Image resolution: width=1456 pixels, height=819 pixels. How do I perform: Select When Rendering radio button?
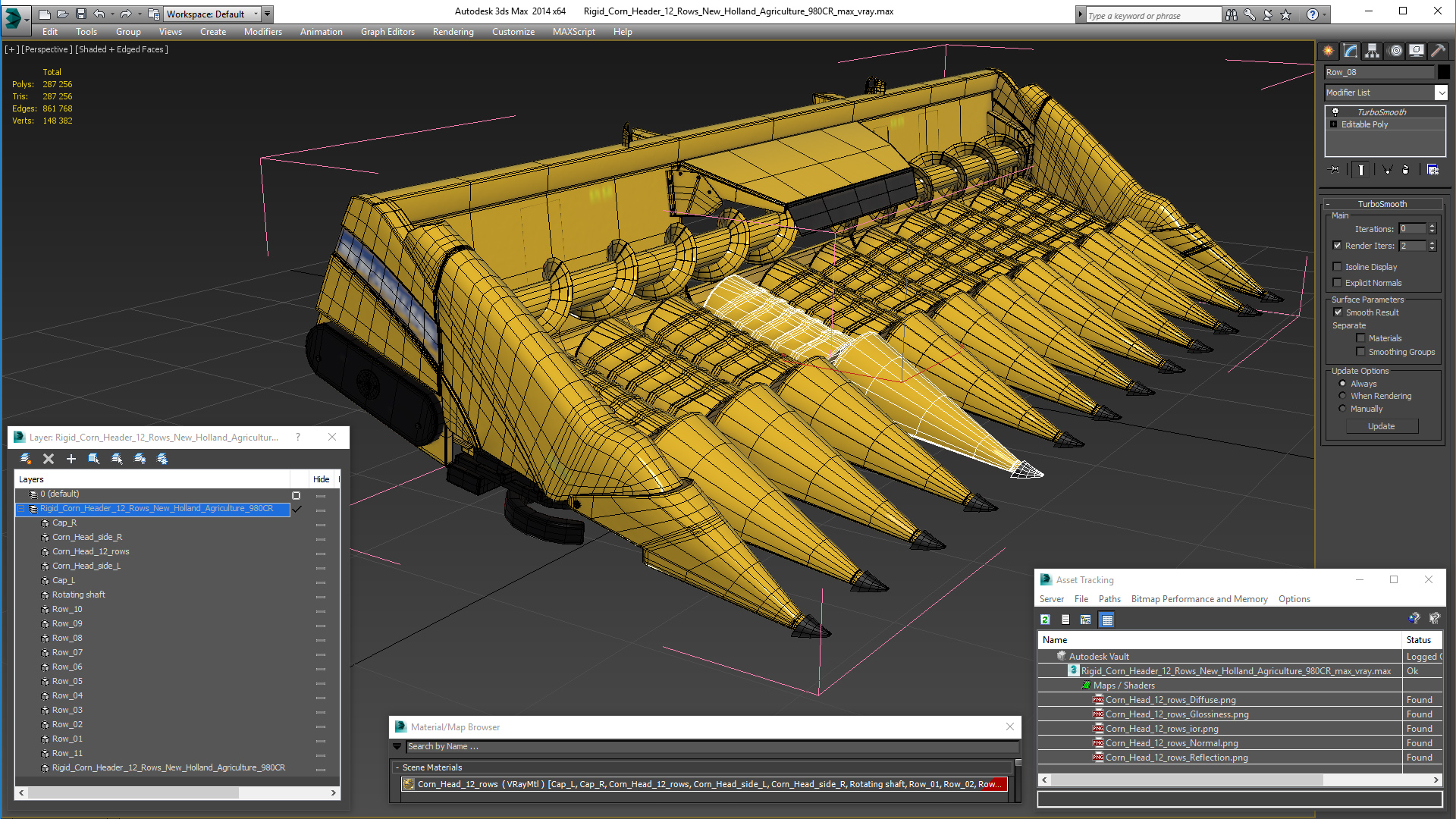(x=1342, y=396)
